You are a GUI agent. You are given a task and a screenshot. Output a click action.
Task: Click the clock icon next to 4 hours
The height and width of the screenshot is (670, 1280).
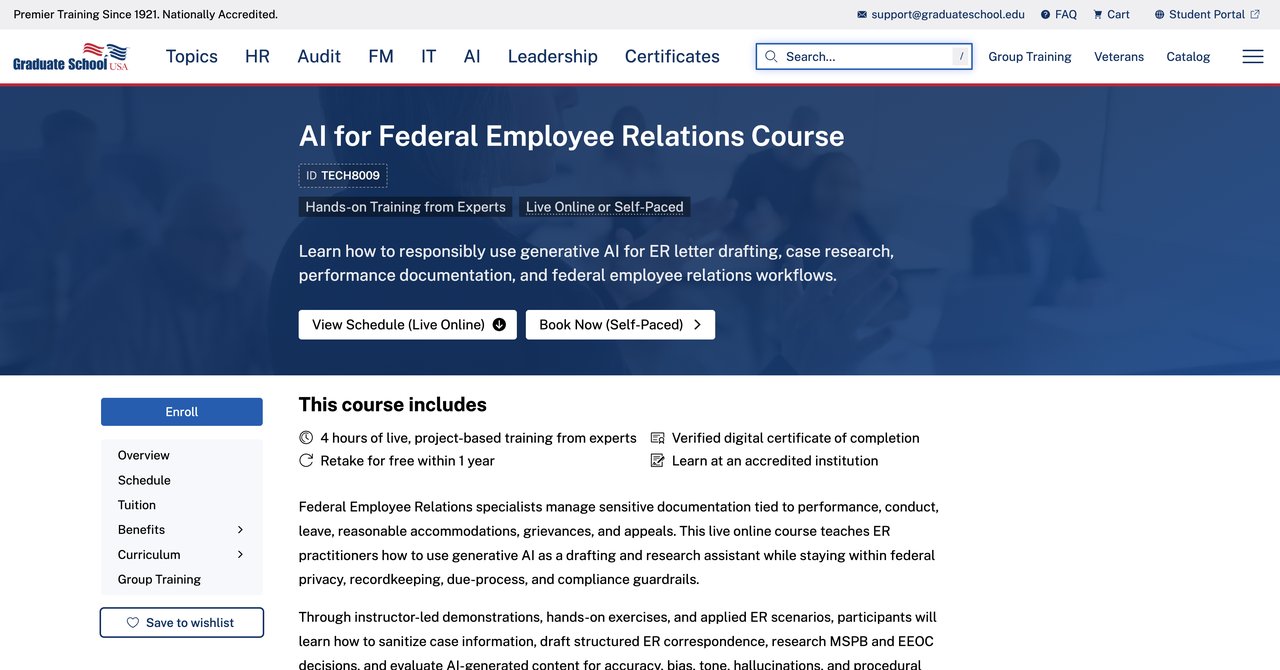click(x=306, y=438)
